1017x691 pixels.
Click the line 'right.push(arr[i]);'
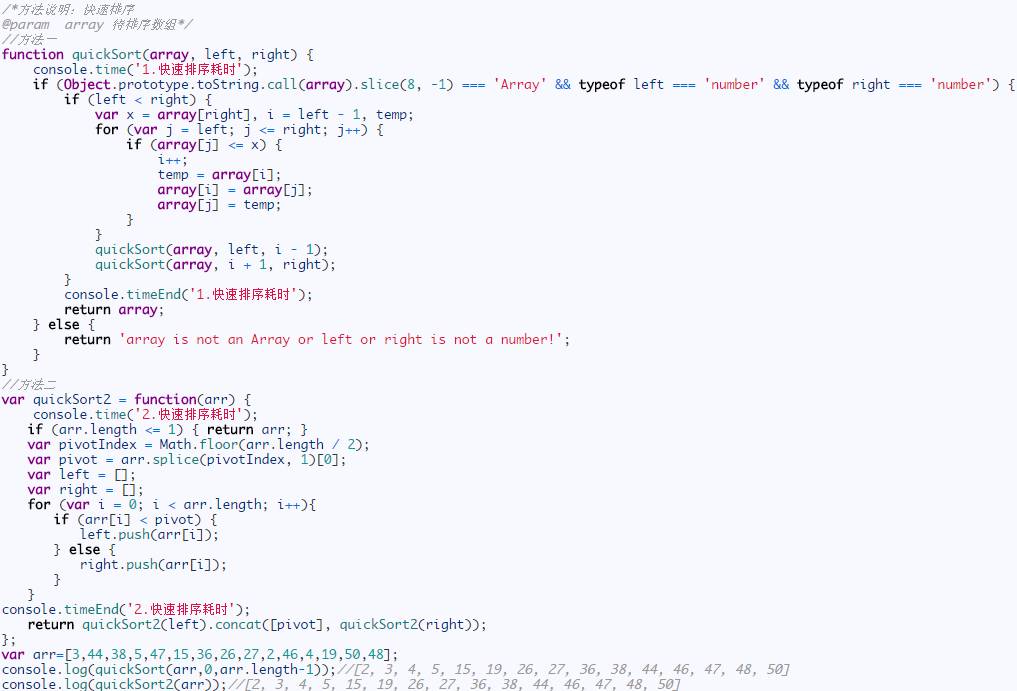153,564
